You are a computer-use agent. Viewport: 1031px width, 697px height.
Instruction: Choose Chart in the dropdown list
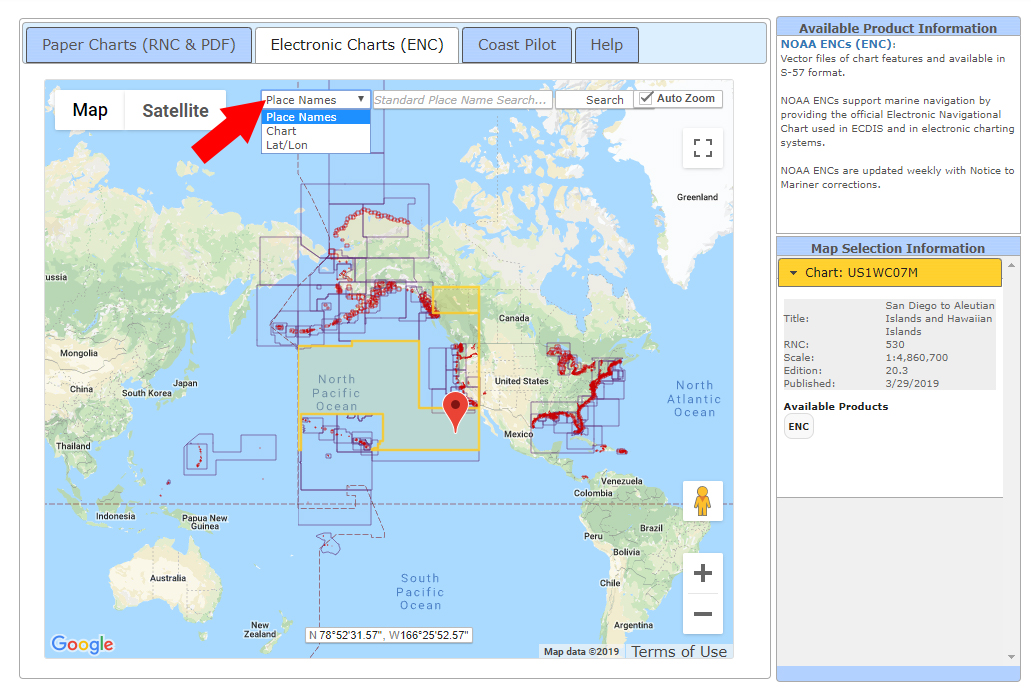click(x=316, y=131)
